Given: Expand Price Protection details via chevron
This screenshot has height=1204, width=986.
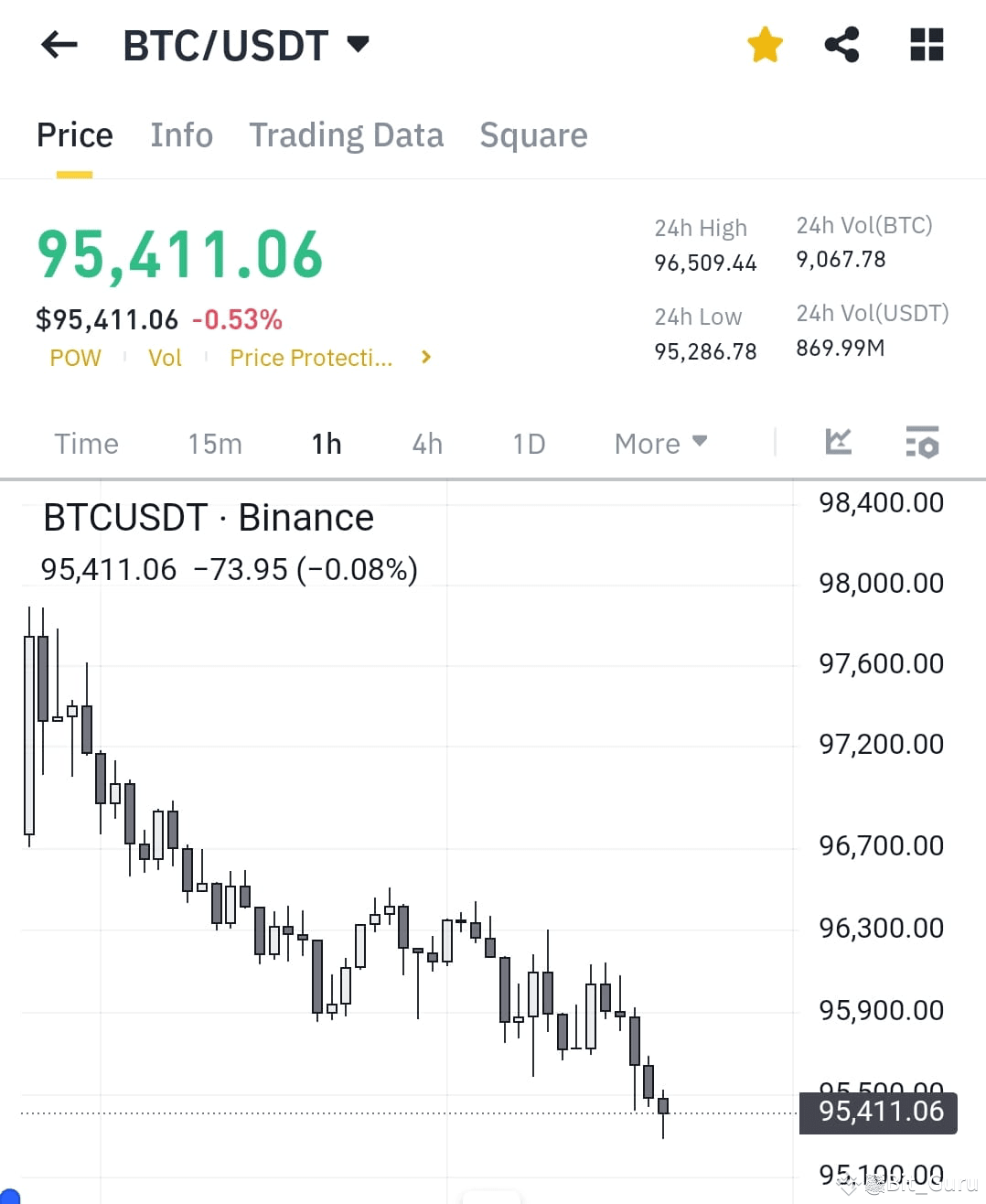Looking at the screenshot, I should point(425,358).
